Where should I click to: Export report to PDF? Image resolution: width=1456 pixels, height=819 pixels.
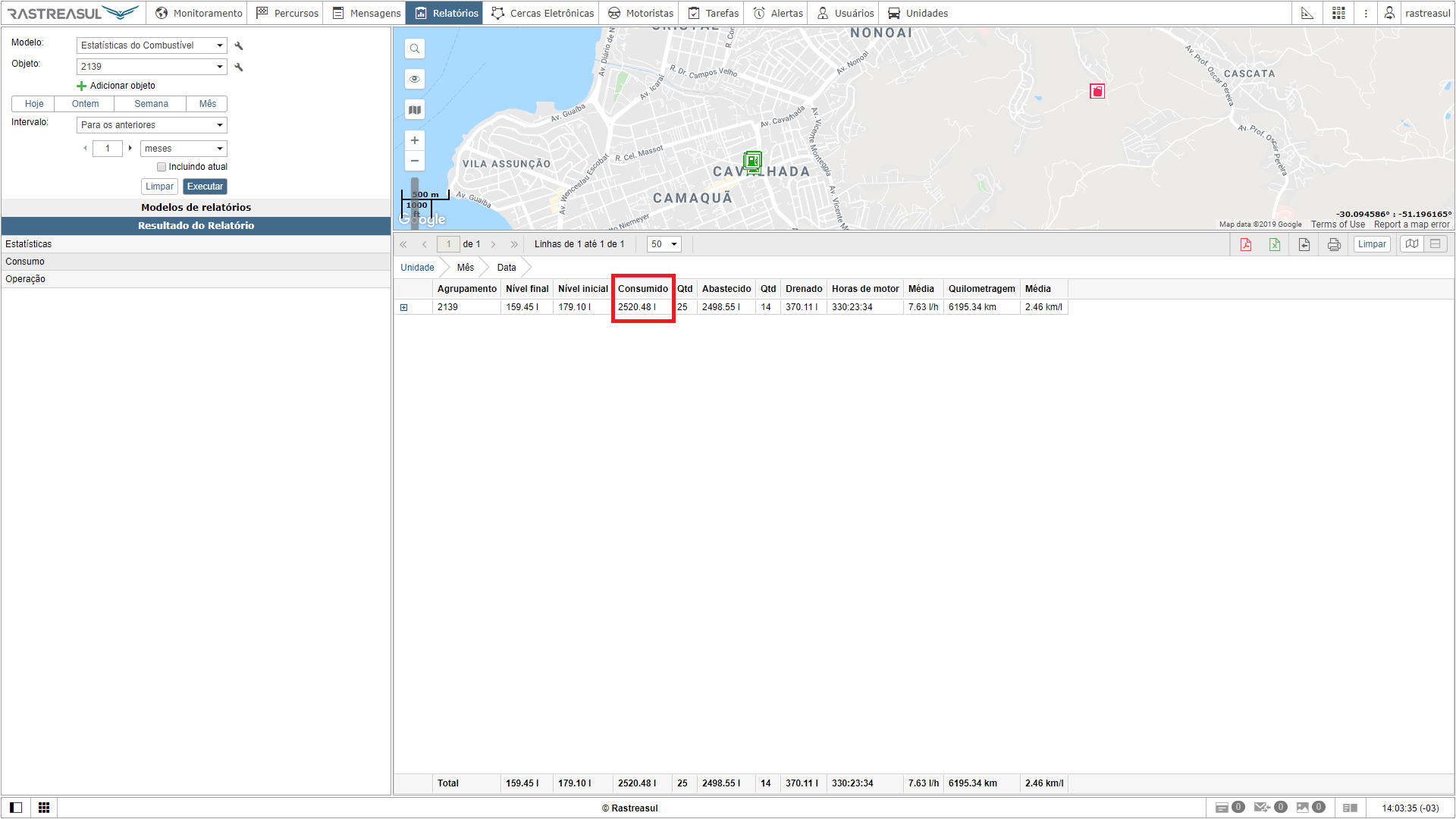click(1245, 244)
